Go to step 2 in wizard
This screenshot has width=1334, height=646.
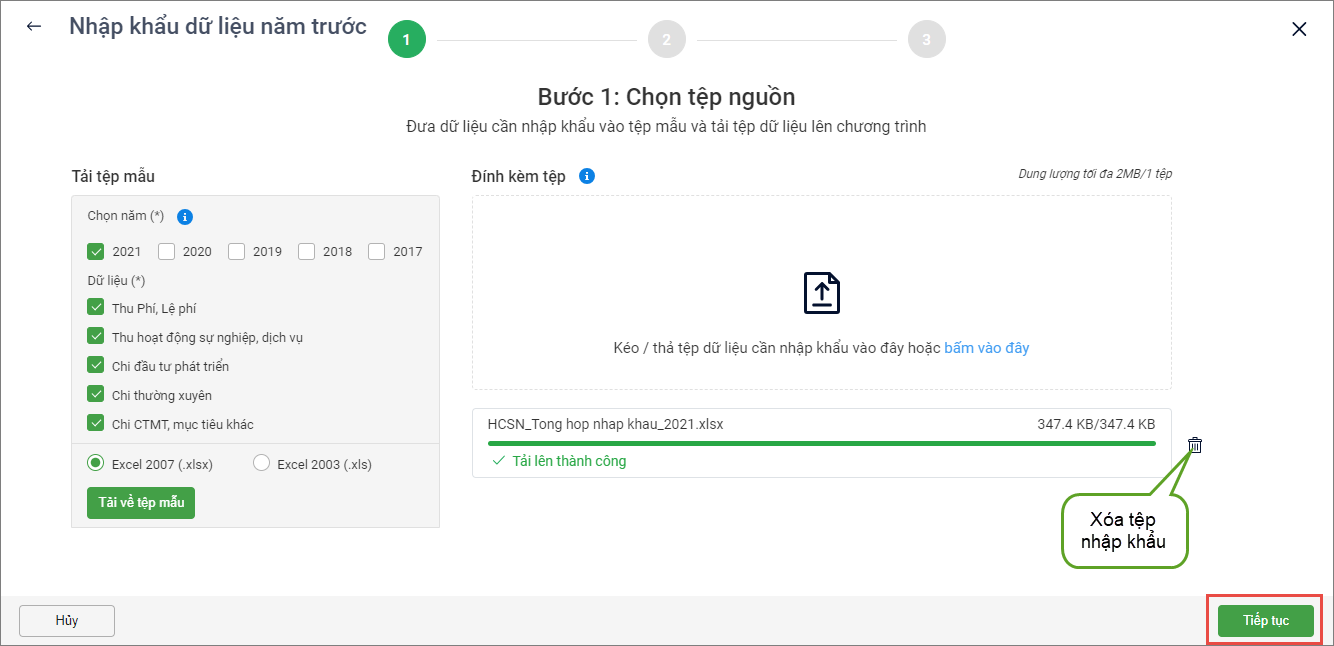point(666,40)
